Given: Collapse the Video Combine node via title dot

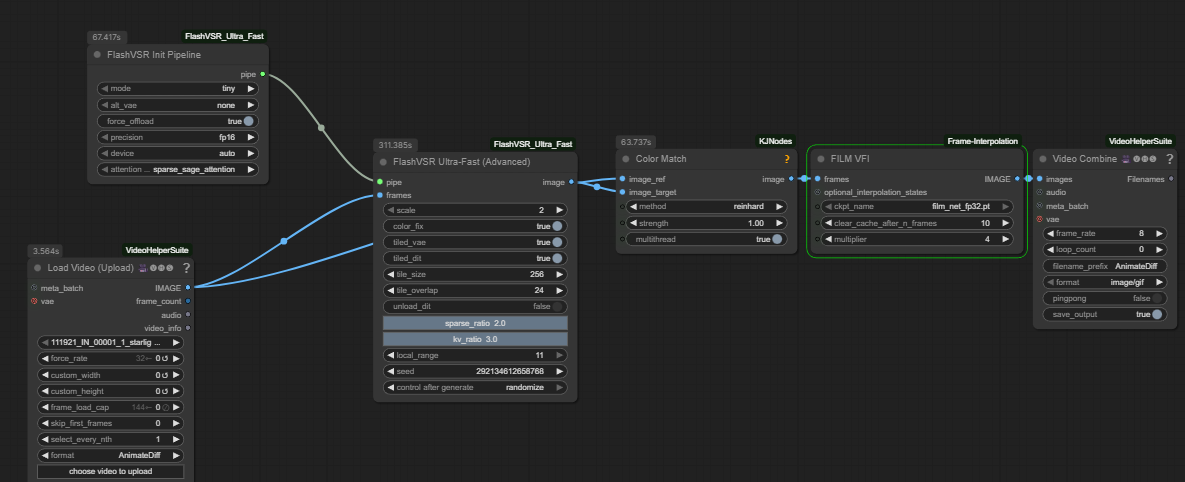Looking at the screenshot, I should tap(1043, 159).
